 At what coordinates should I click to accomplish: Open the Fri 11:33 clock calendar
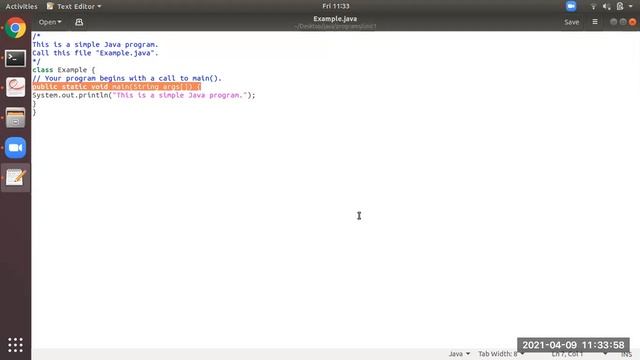point(336,6)
